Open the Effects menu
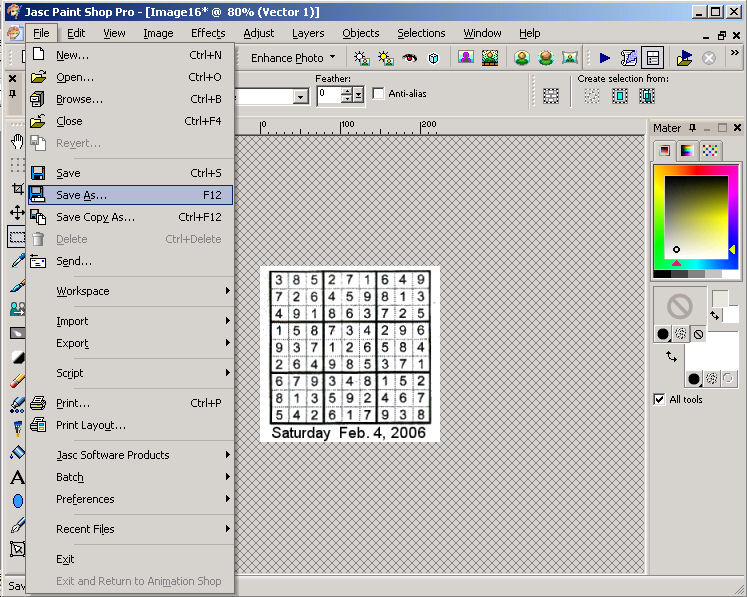Screen dimensions: 747x597 [208, 33]
